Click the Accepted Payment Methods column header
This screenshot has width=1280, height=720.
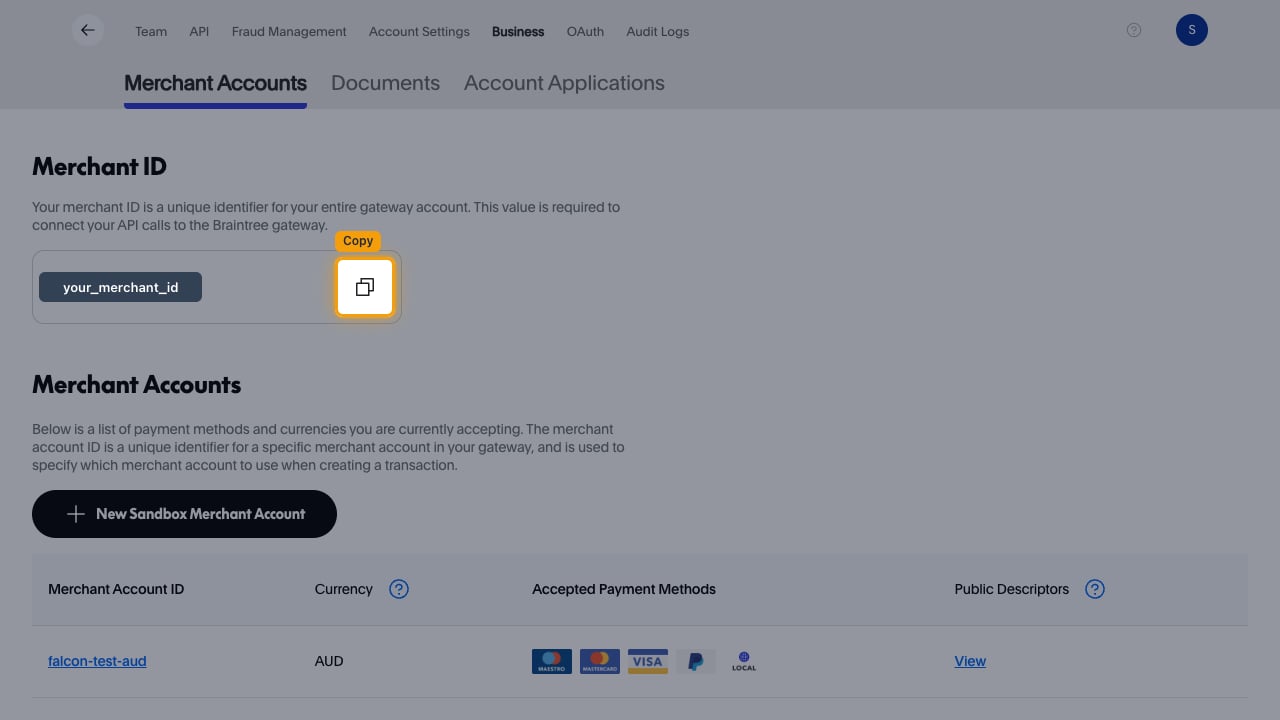(624, 589)
